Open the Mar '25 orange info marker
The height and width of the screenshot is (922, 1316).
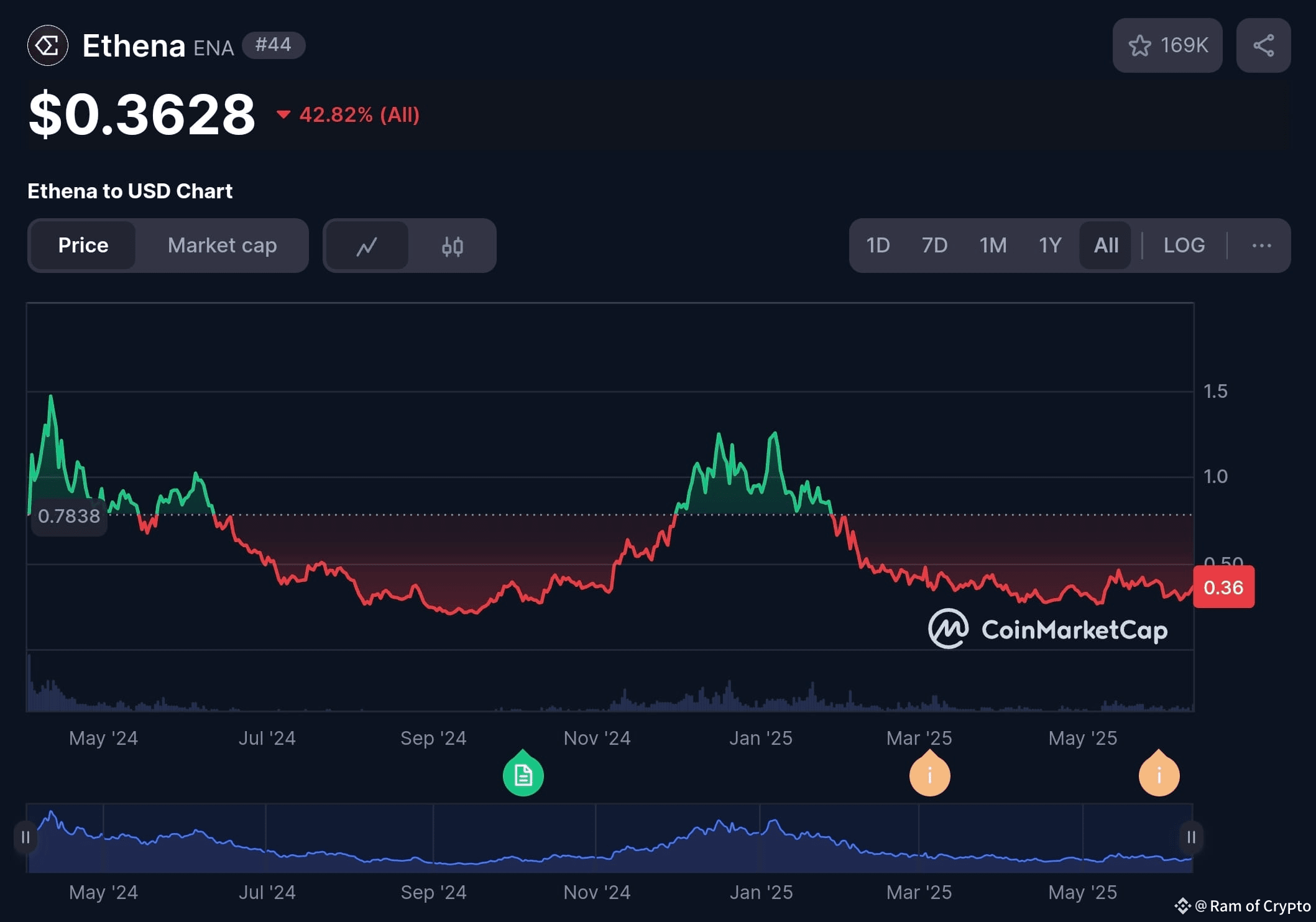click(x=929, y=774)
